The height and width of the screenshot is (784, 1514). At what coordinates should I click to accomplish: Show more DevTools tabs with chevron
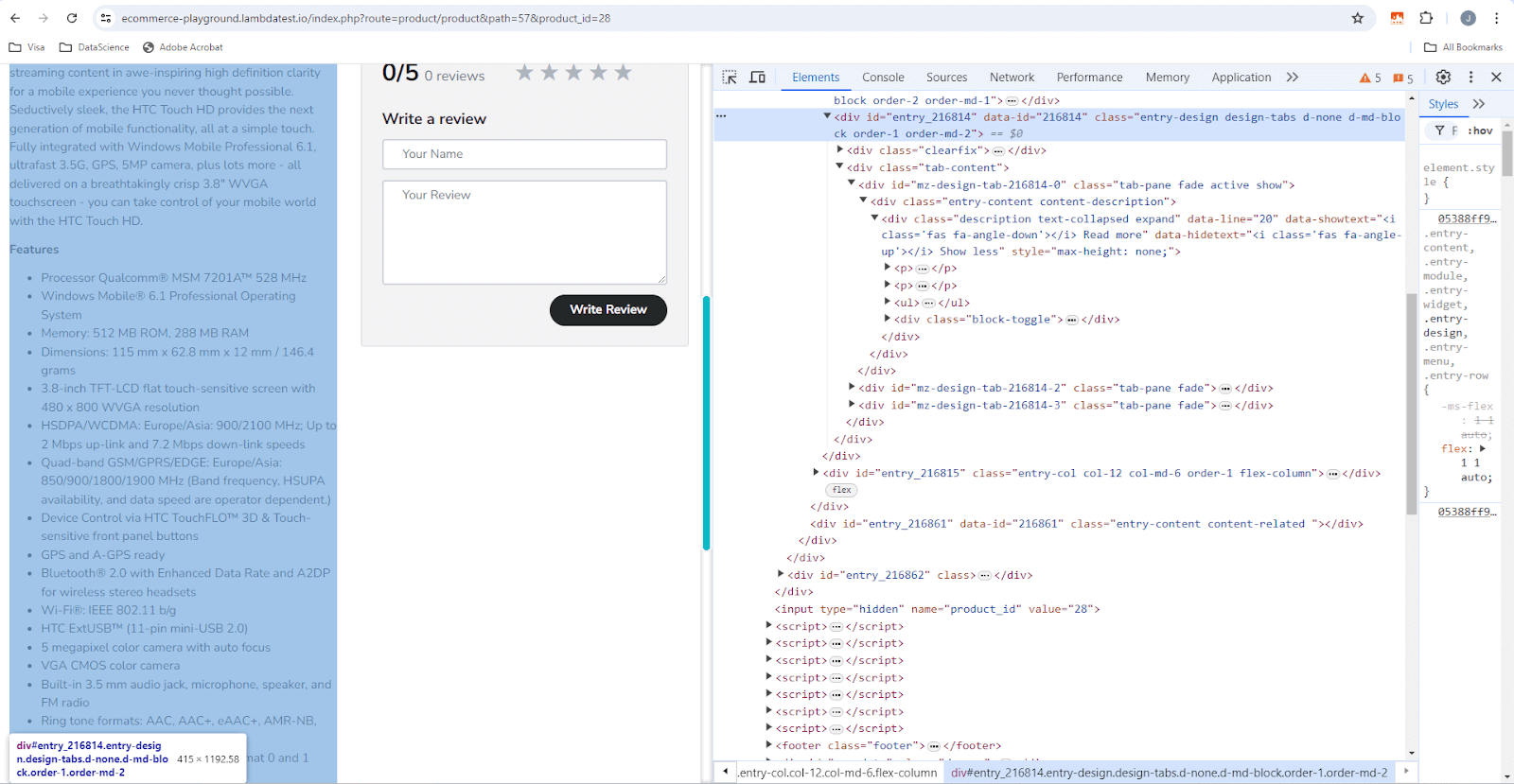point(1293,78)
